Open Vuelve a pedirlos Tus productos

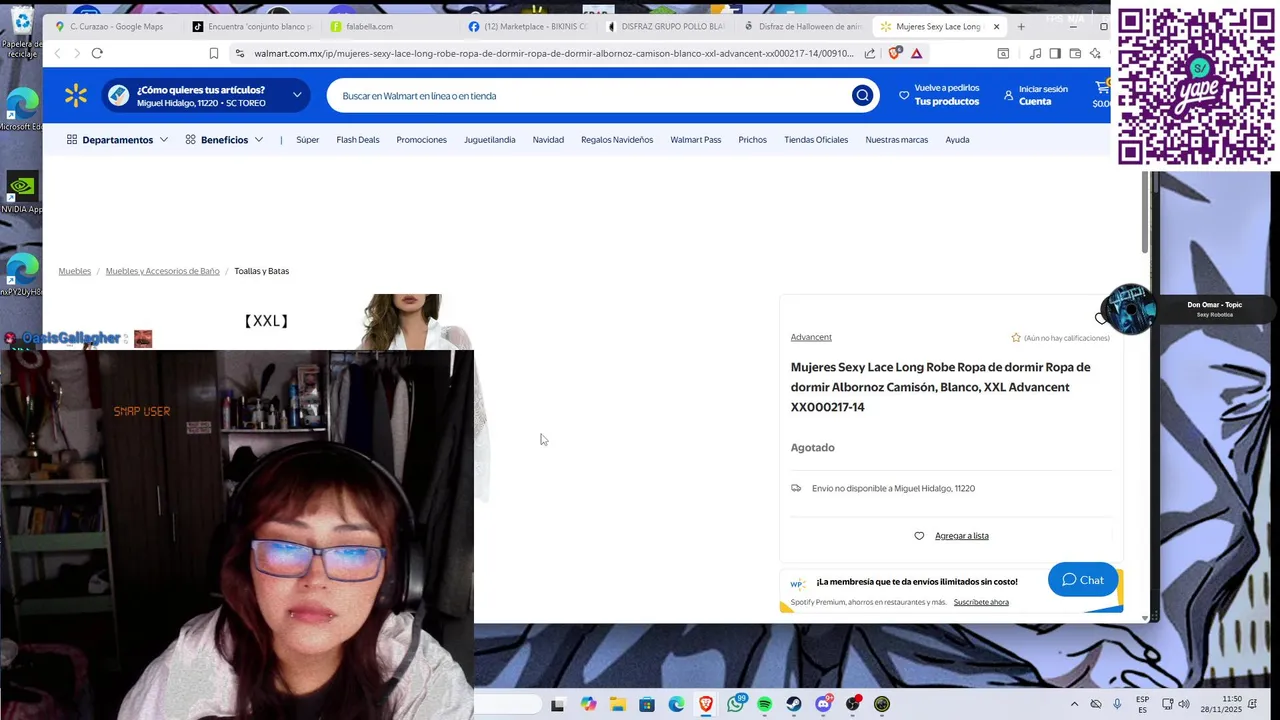pyautogui.click(x=939, y=95)
